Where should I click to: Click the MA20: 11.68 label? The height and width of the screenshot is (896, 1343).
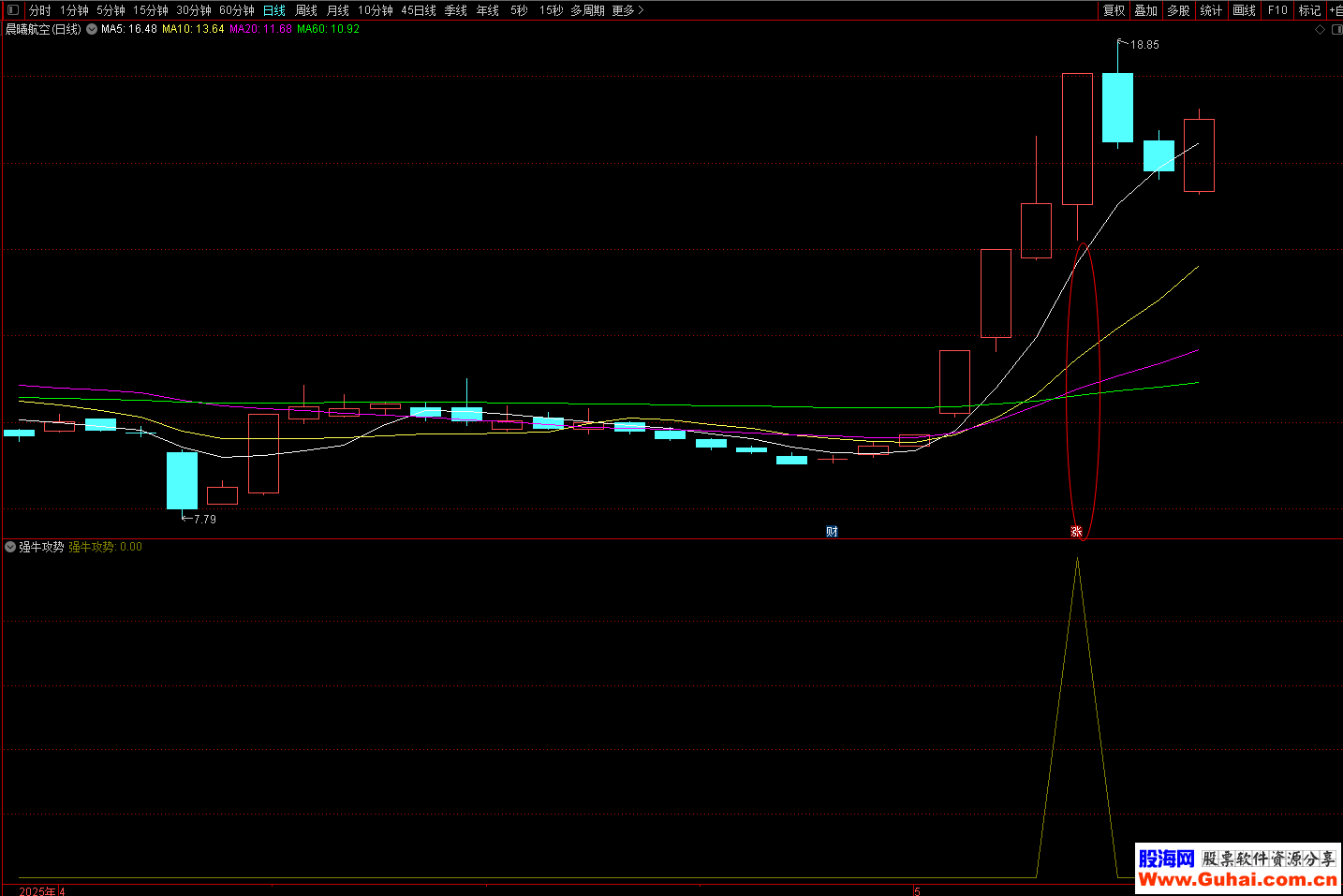coord(261,29)
